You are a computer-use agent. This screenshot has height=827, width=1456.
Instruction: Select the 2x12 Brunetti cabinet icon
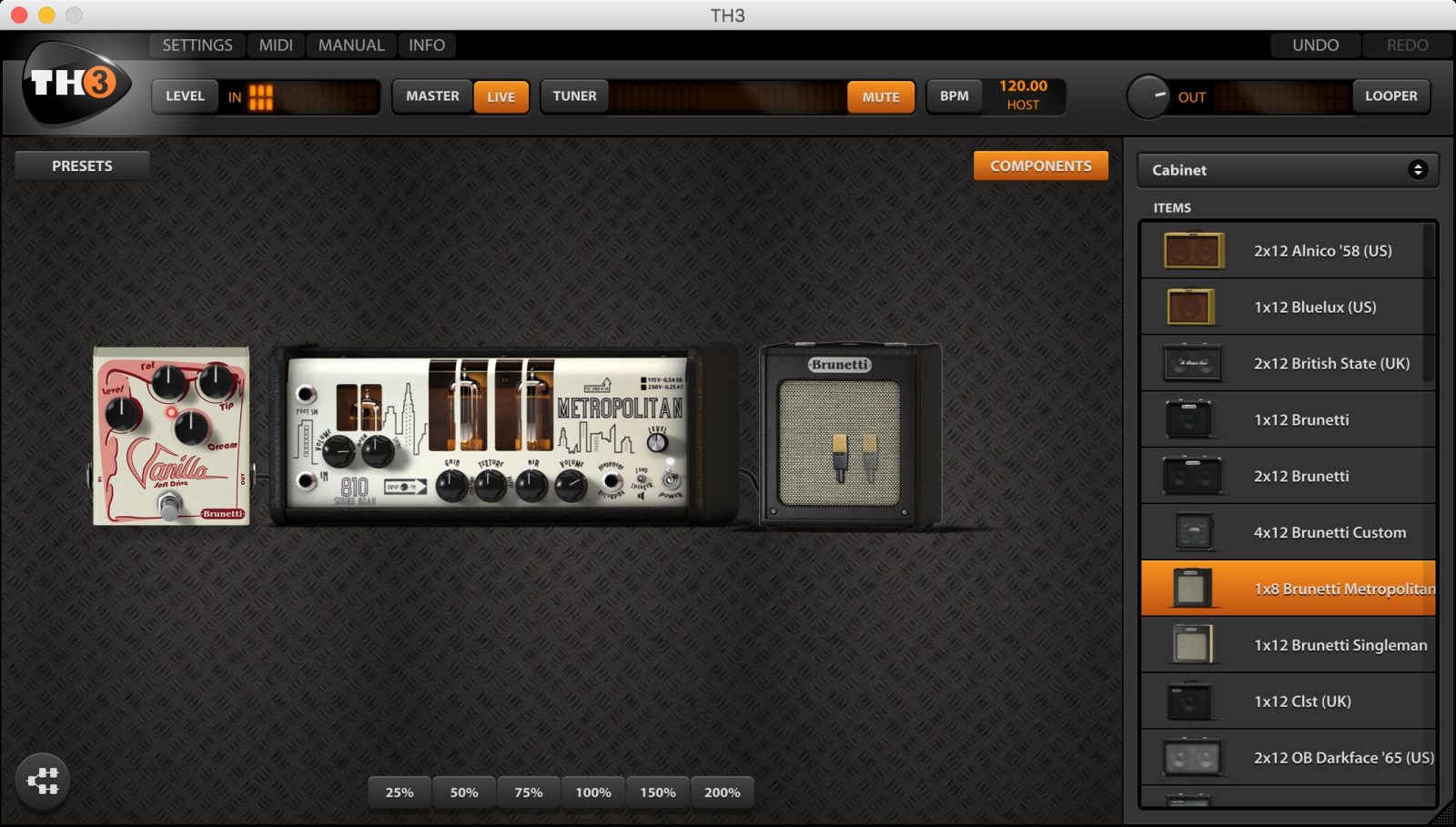point(1192,476)
